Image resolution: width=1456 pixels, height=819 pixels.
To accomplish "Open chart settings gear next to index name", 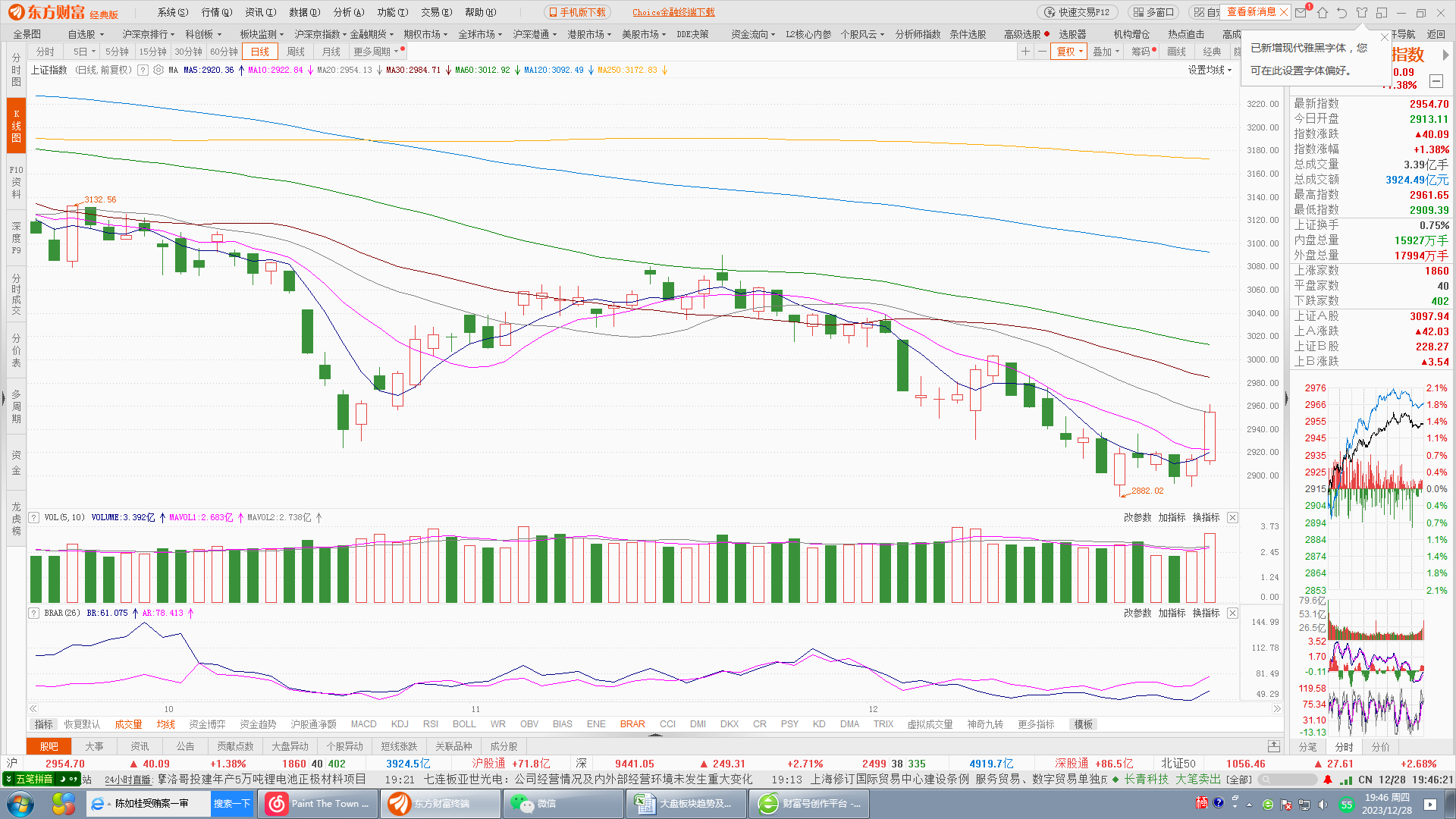I will [158, 70].
